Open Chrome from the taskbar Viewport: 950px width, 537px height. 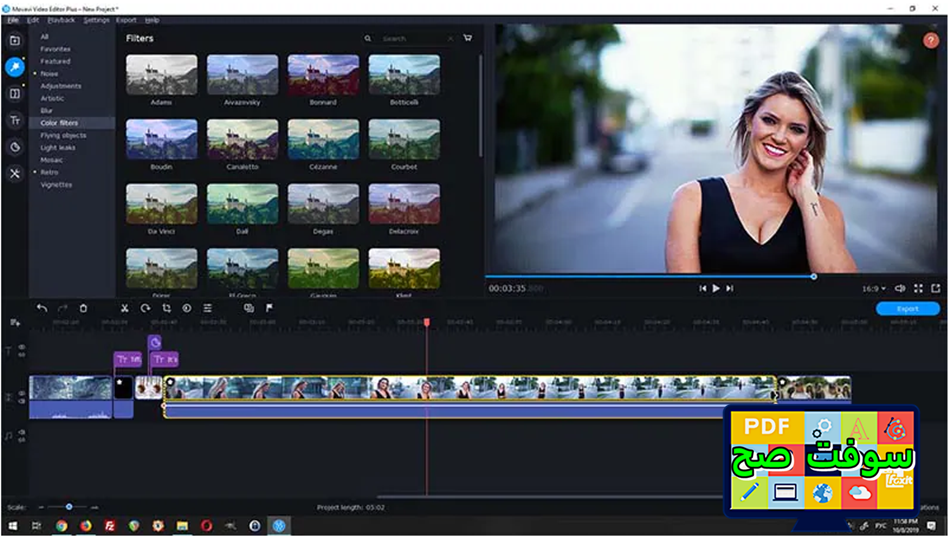(61, 526)
